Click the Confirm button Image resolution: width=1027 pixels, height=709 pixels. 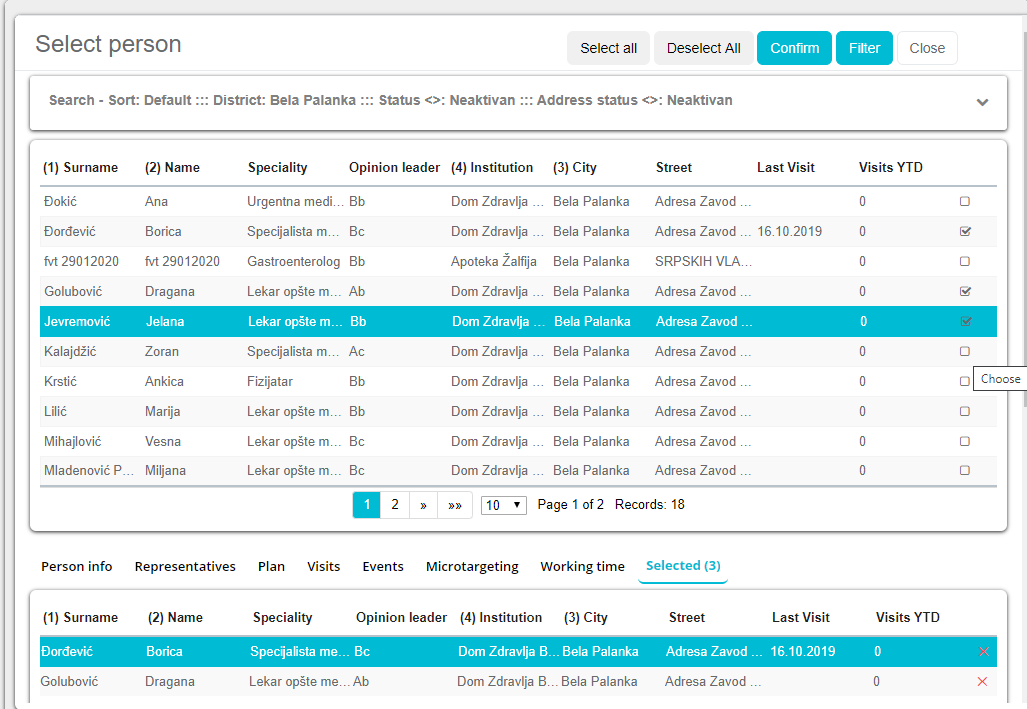point(794,48)
